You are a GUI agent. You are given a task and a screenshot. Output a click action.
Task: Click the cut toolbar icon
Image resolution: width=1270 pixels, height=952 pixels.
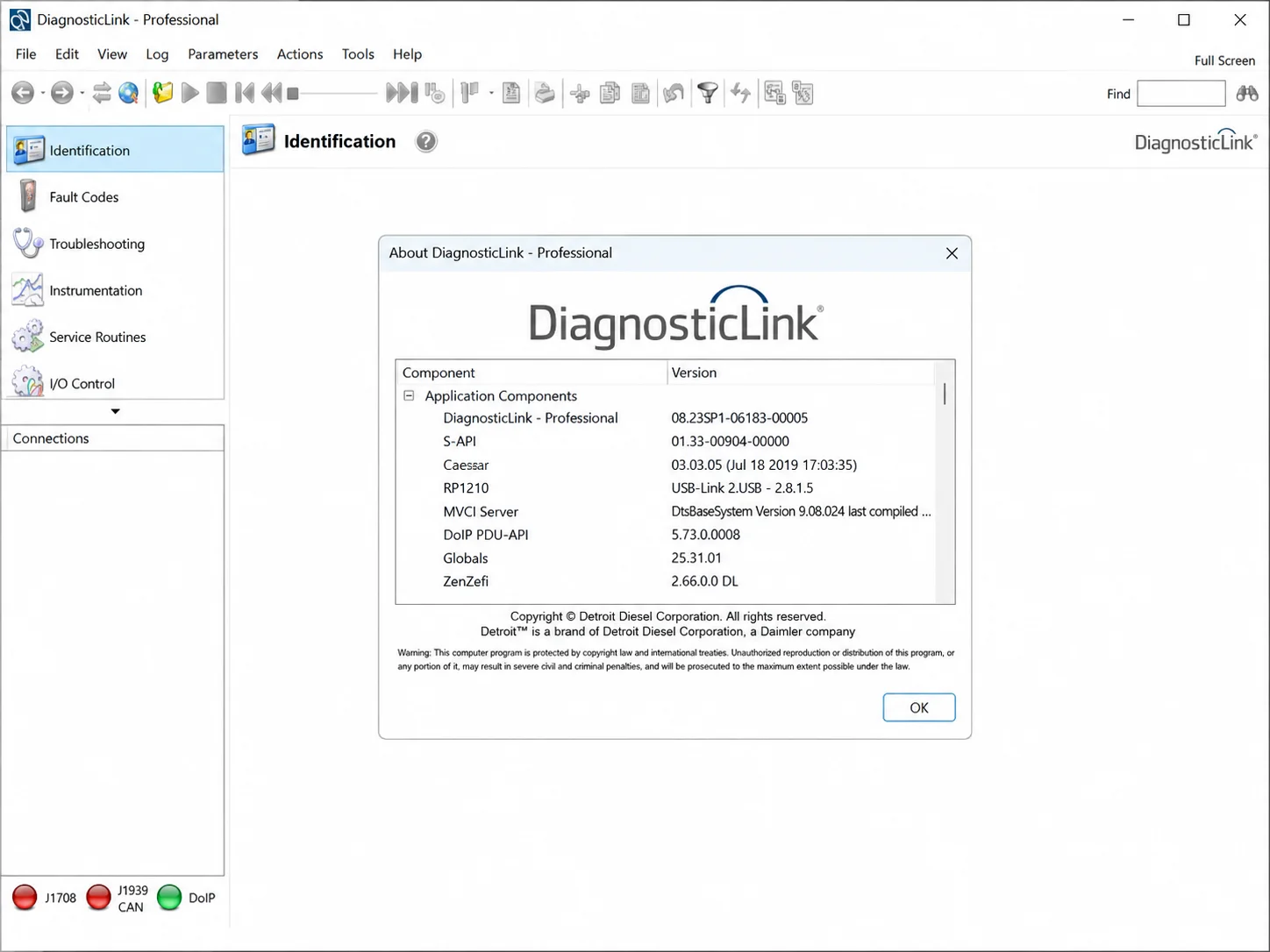[580, 93]
